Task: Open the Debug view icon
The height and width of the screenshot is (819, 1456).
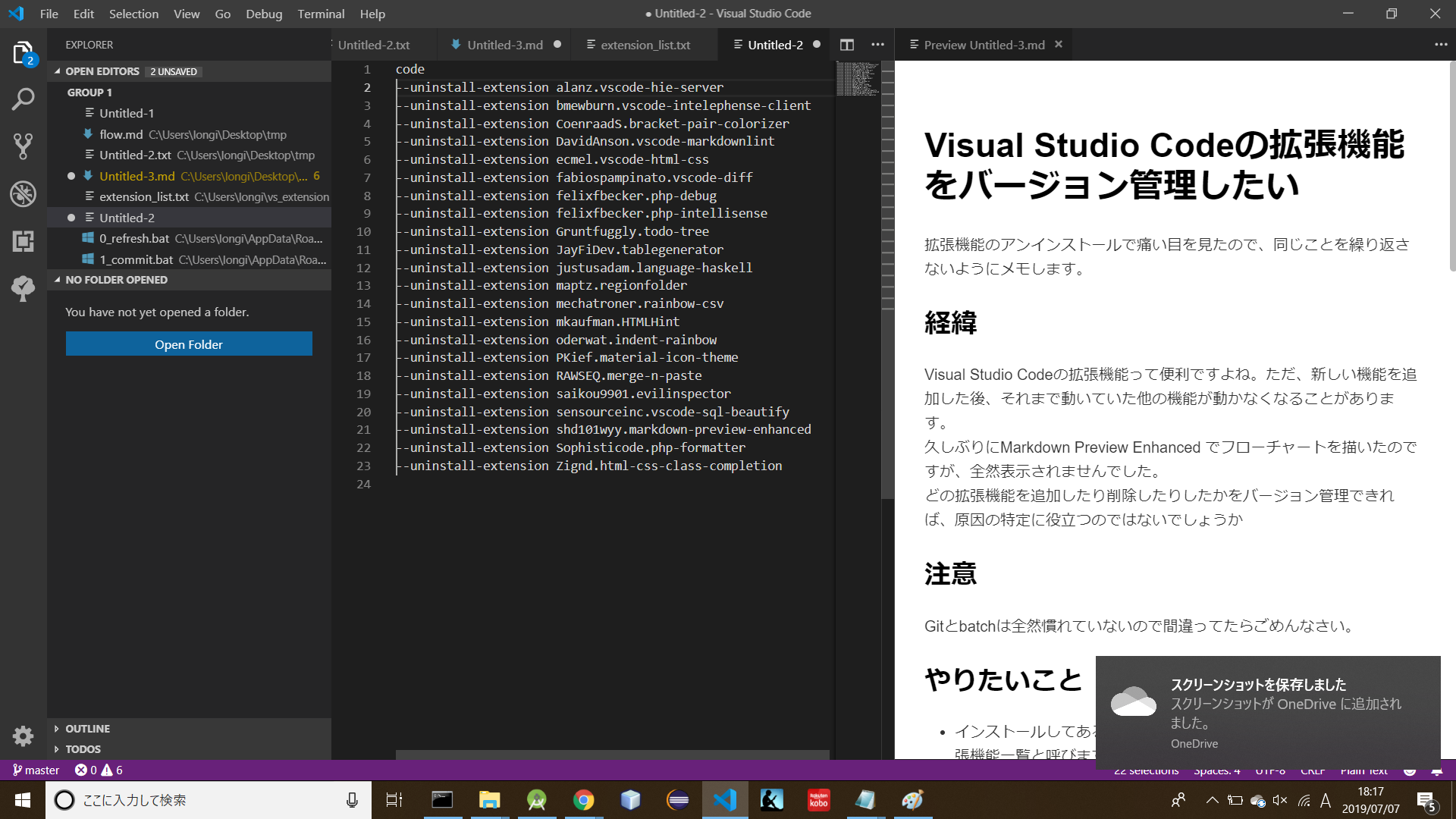Action: click(23, 194)
